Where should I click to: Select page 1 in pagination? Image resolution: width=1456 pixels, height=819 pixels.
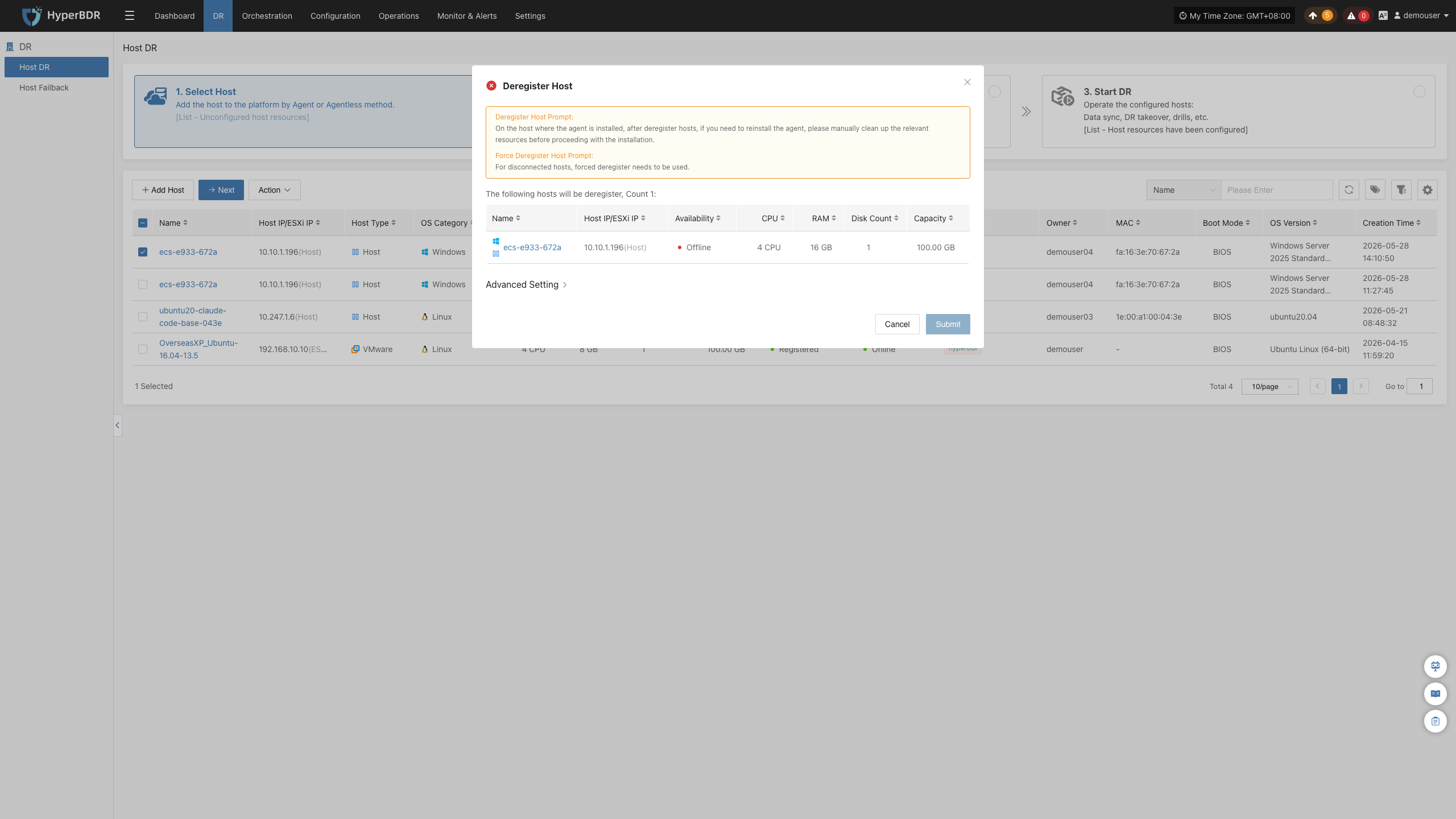click(1339, 386)
